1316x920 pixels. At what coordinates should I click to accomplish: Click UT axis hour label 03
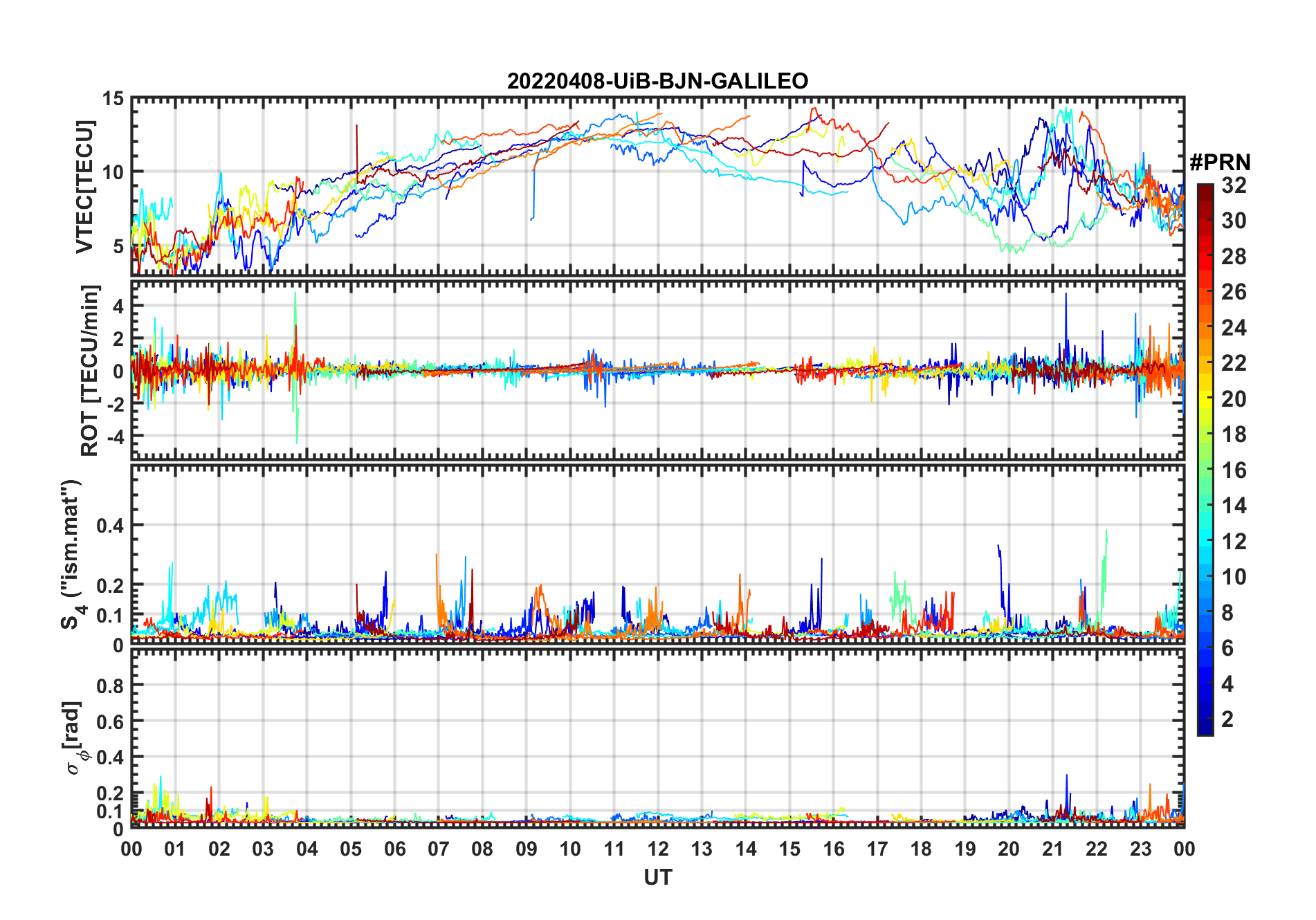click(263, 849)
